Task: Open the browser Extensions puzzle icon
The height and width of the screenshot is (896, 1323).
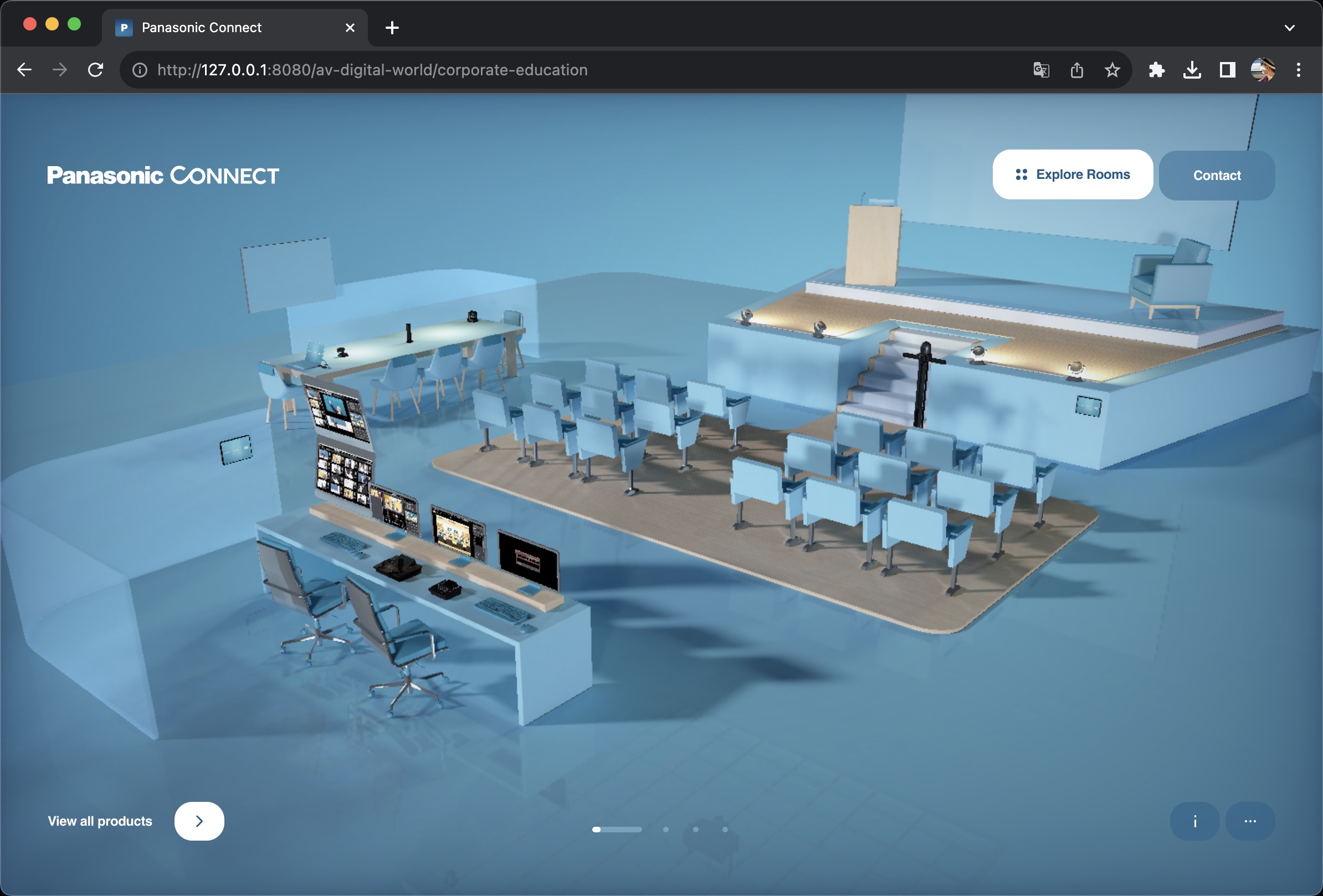Action: pyautogui.click(x=1156, y=70)
